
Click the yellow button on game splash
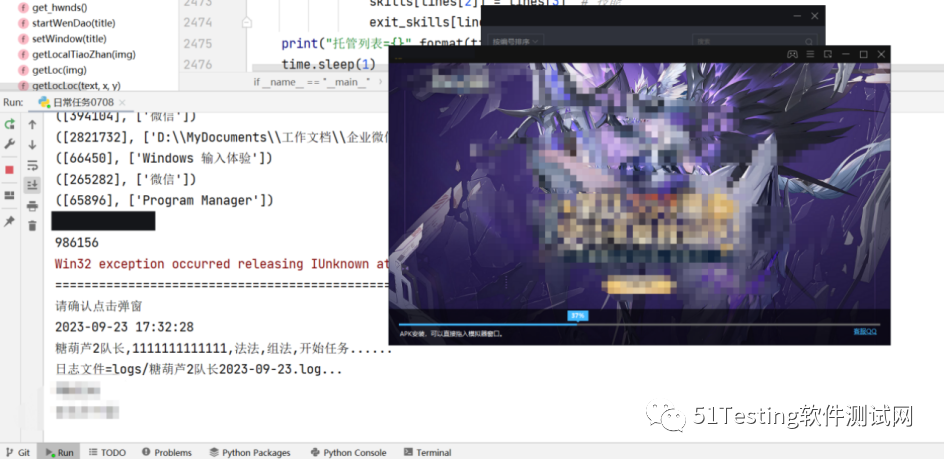(x=638, y=286)
